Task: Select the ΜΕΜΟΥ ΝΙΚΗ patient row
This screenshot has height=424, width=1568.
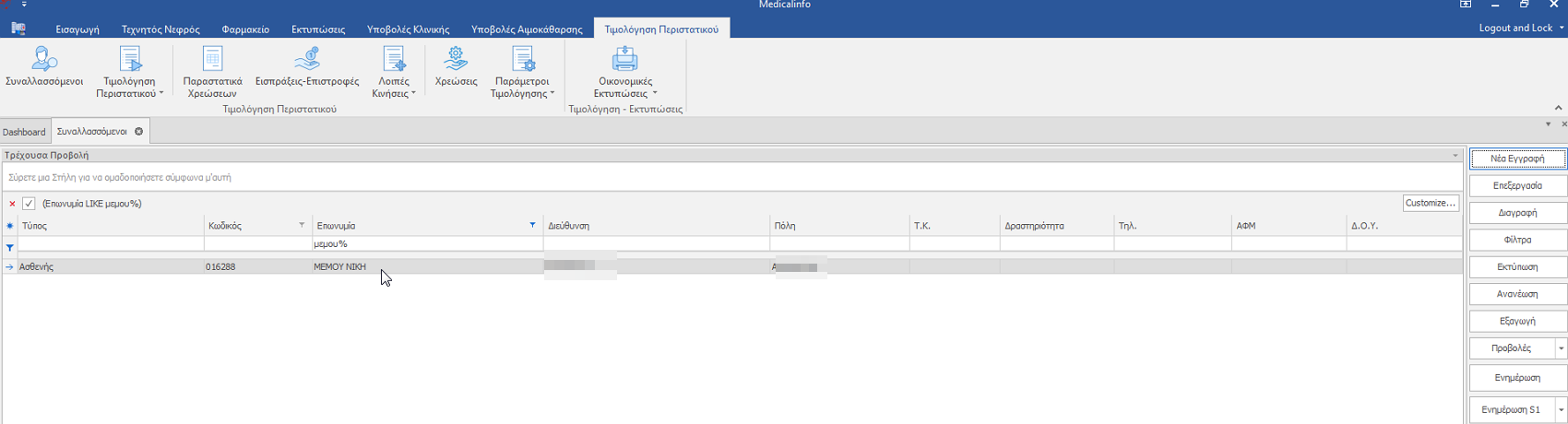Action: coord(339,266)
